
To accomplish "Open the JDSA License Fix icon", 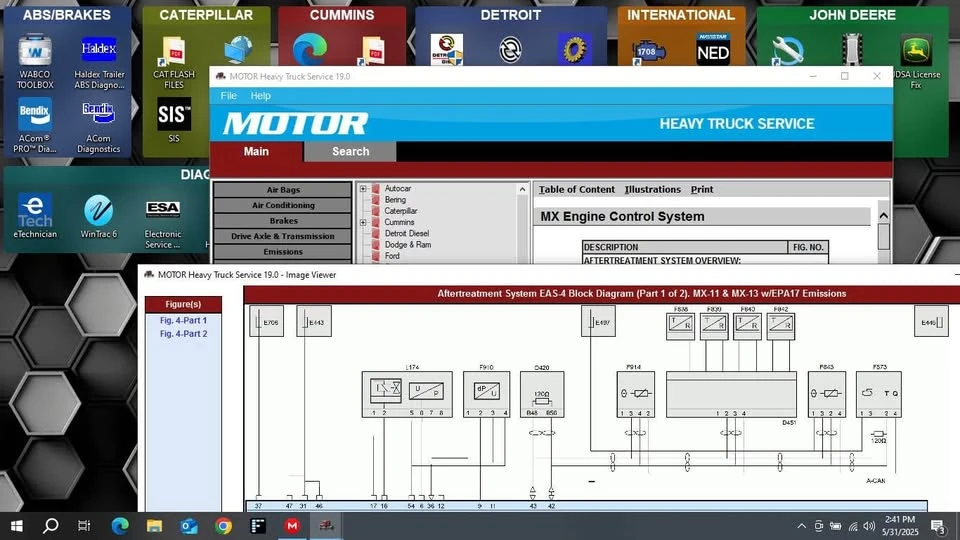I will coord(916,62).
